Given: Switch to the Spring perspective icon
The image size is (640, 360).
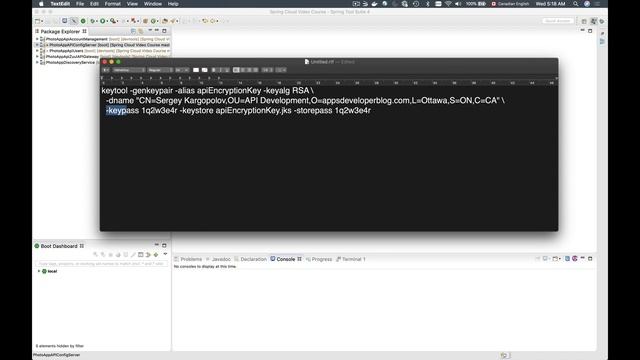Looking at the screenshot, I should pyautogui.click(x=593, y=21).
